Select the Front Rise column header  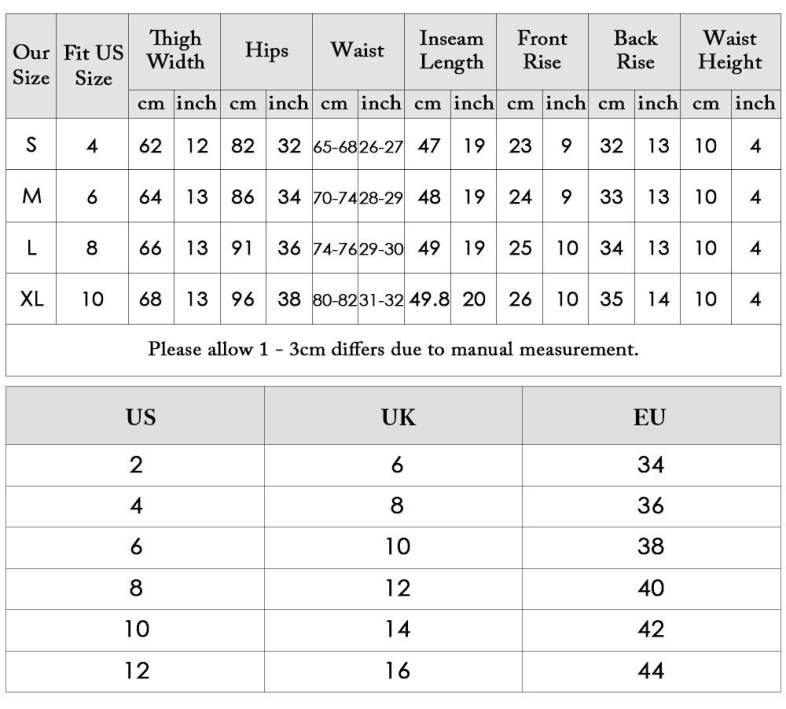(542, 51)
